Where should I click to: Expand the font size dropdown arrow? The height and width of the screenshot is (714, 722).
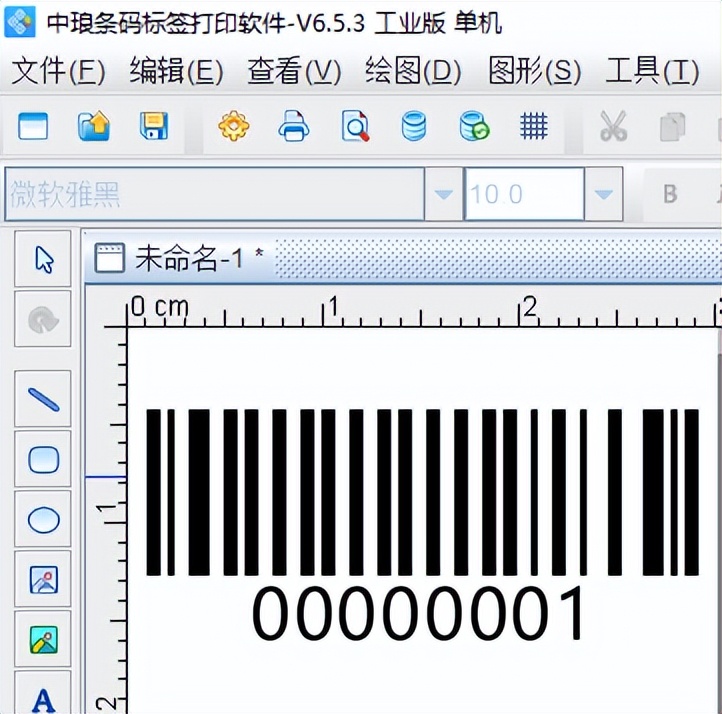pos(603,194)
